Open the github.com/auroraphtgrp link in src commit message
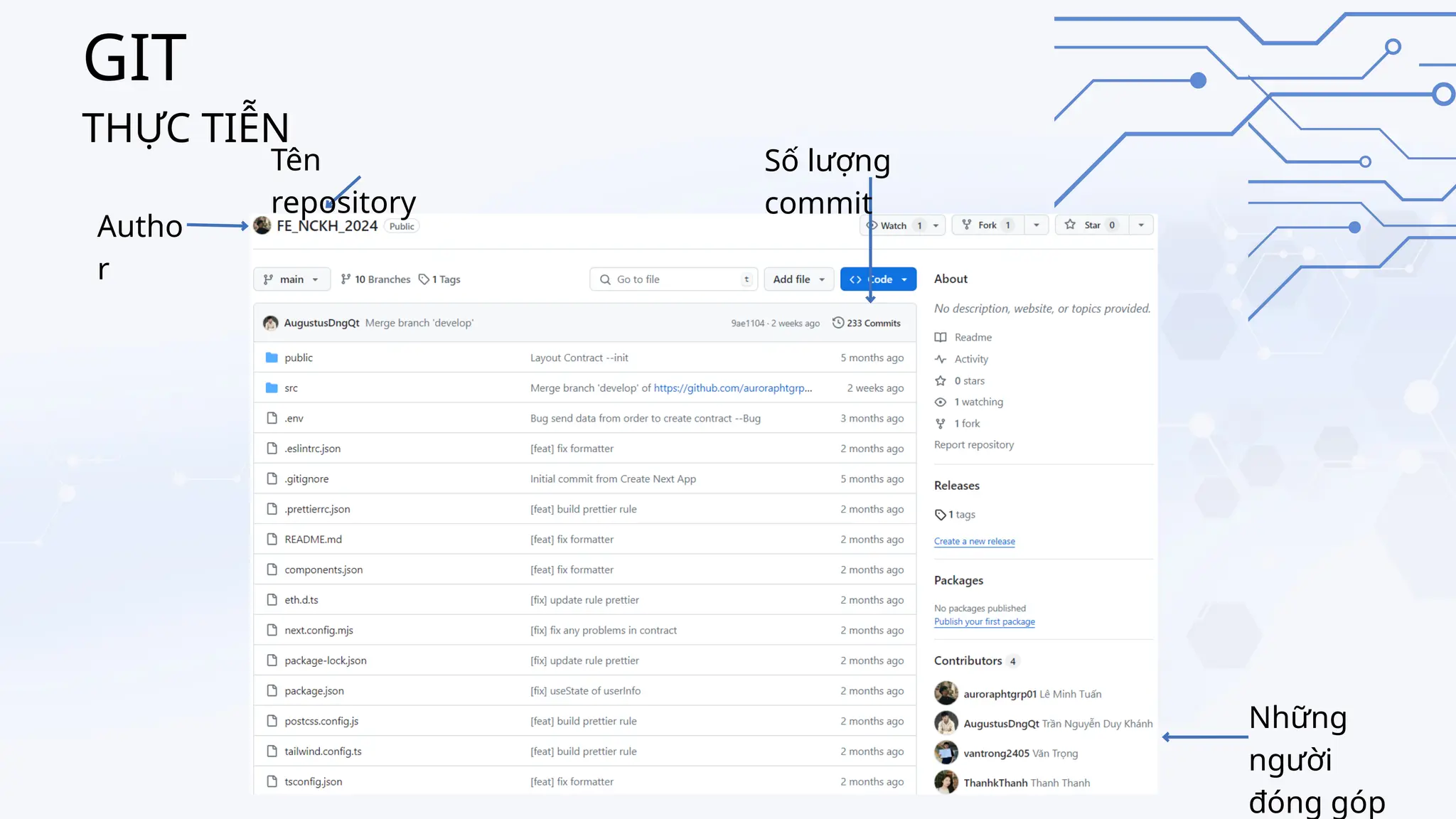Image resolution: width=1456 pixels, height=819 pixels. click(733, 388)
